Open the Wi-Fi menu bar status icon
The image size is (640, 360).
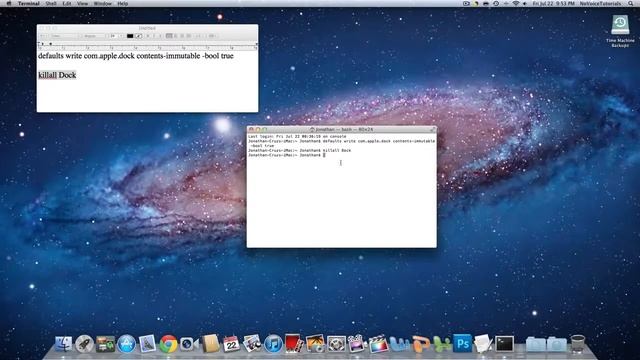tap(516, 3)
